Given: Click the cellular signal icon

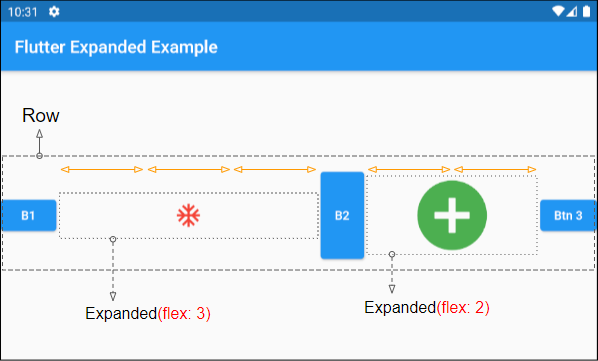Looking at the screenshot, I should point(571,12).
